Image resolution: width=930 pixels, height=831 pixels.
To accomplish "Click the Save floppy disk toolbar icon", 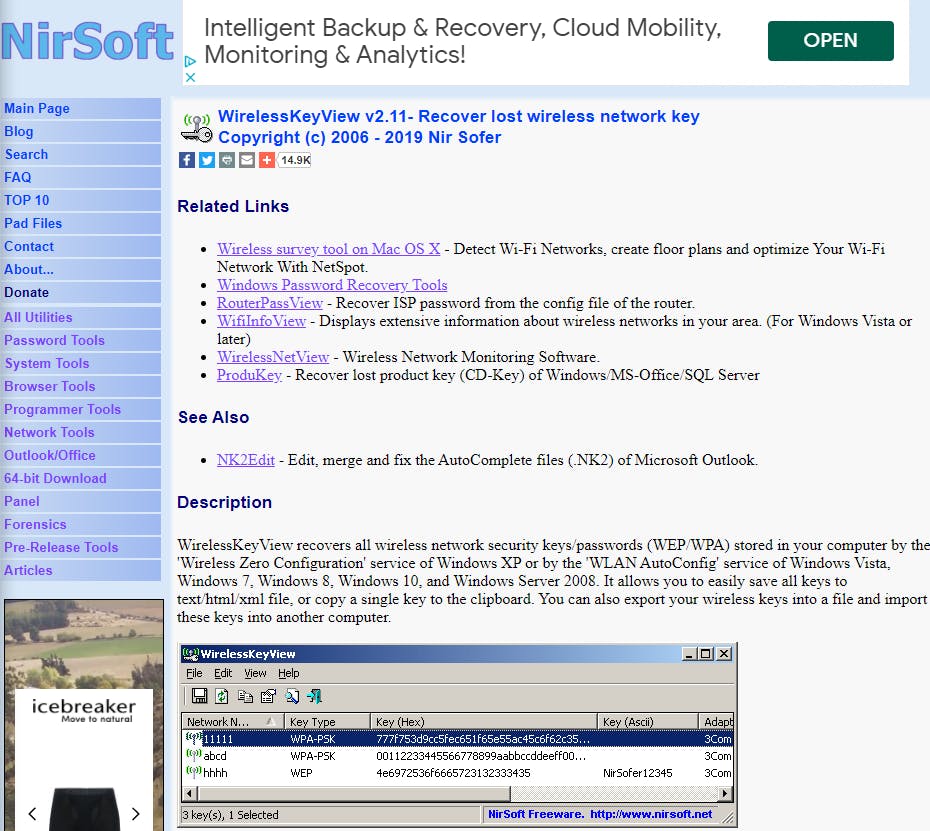I will point(200,696).
